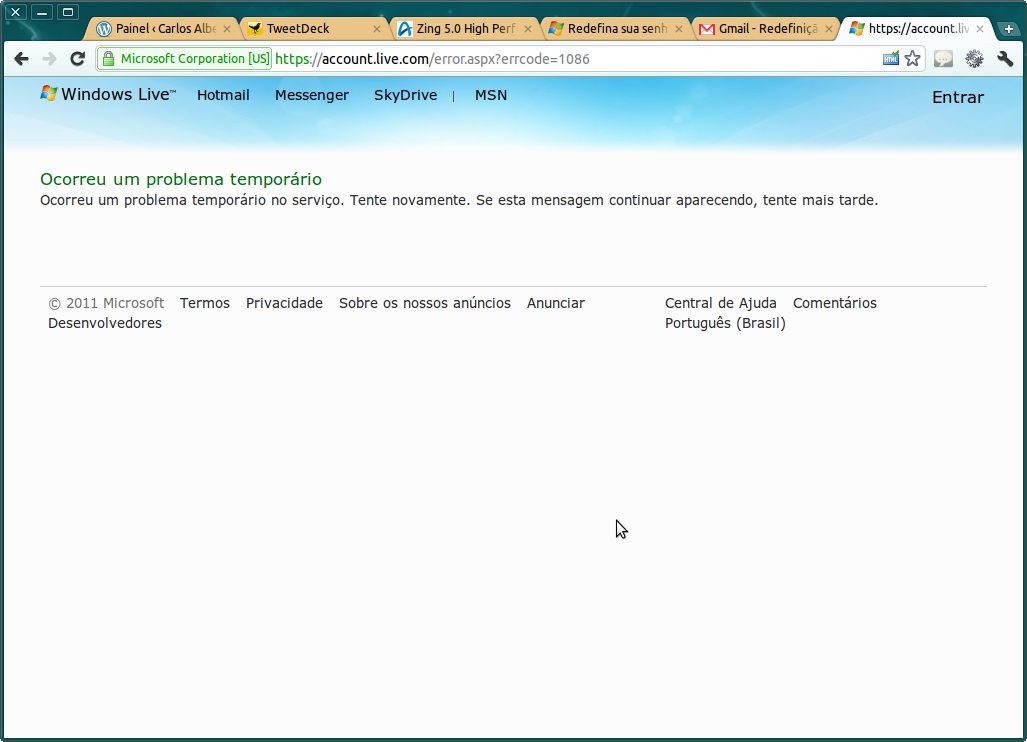1027x742 pixels.
Task: Click the Microsoft Corporation [US] certificate badge
Action: 185,59
